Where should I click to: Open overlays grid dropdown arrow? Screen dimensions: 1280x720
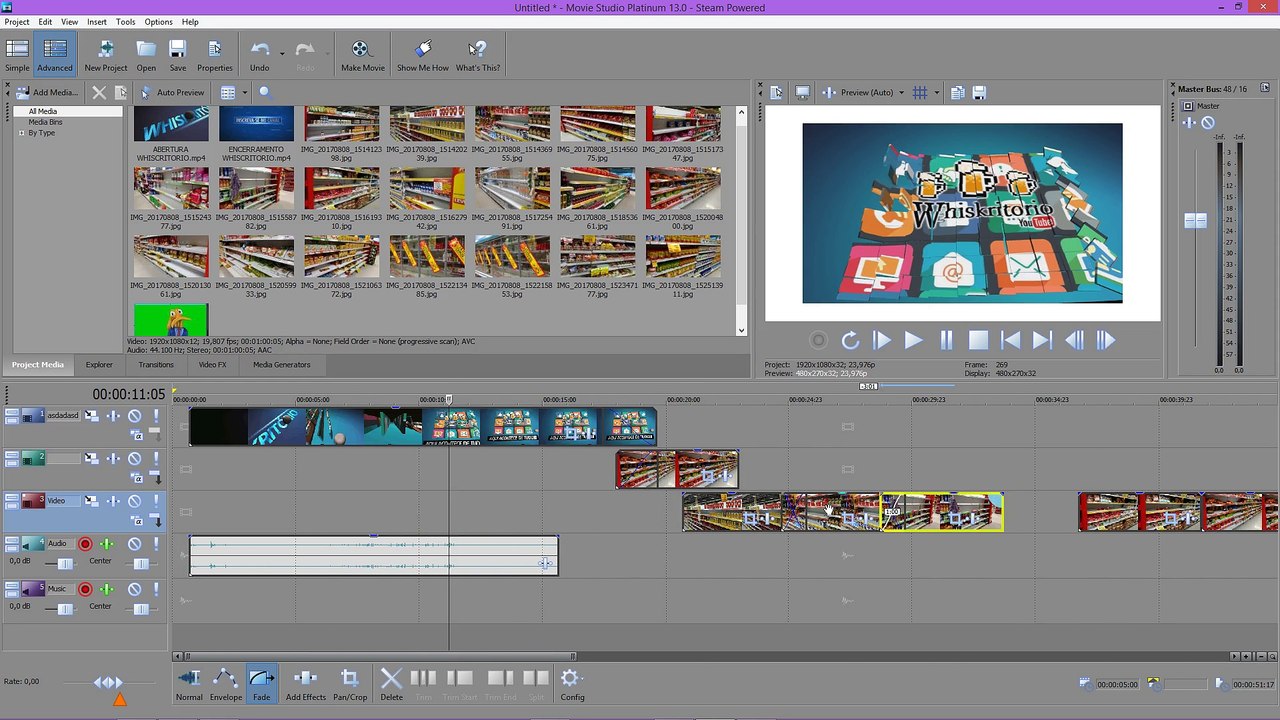point(936,93)
